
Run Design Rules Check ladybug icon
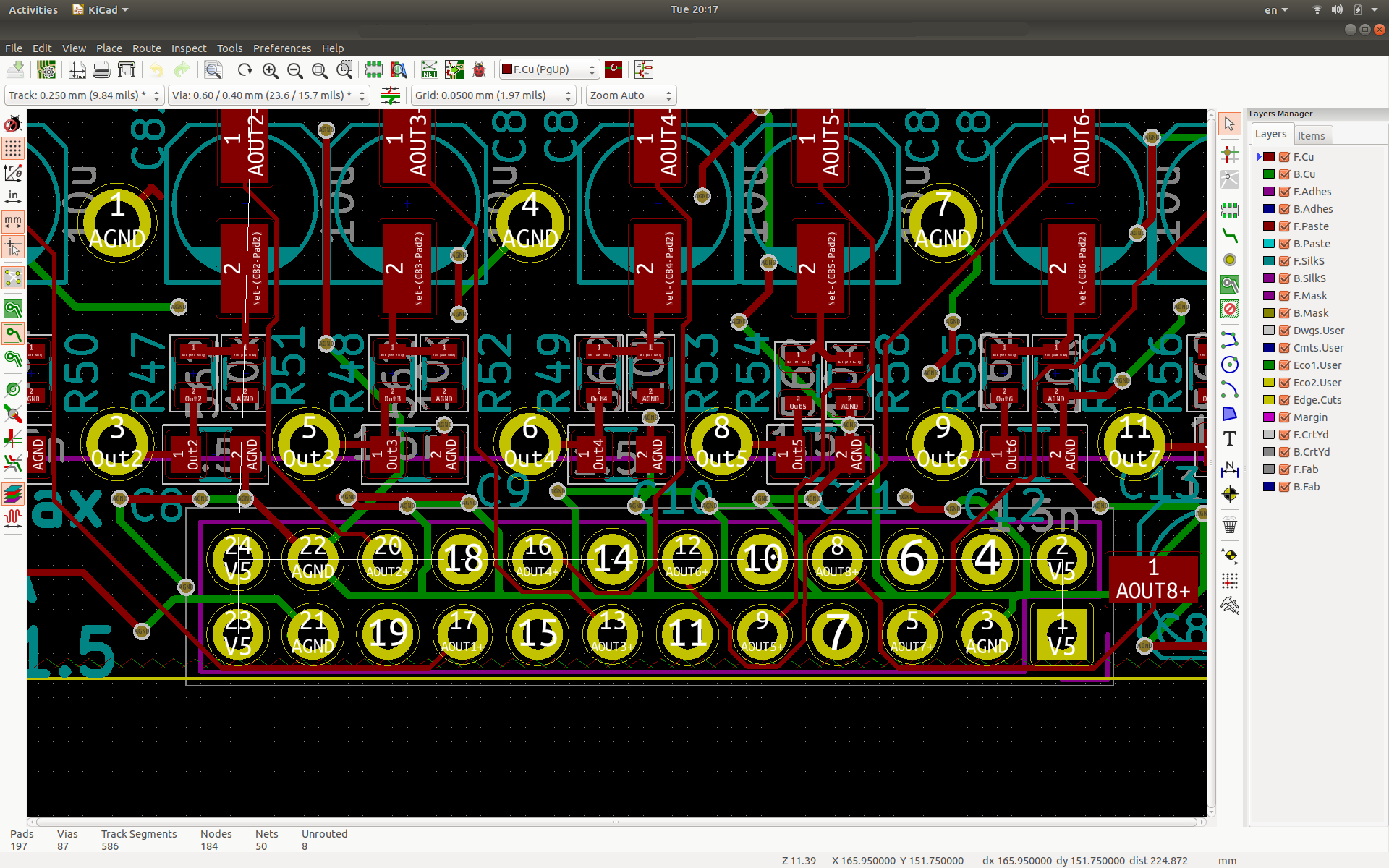pyautogui.click(x=479, y=69)
